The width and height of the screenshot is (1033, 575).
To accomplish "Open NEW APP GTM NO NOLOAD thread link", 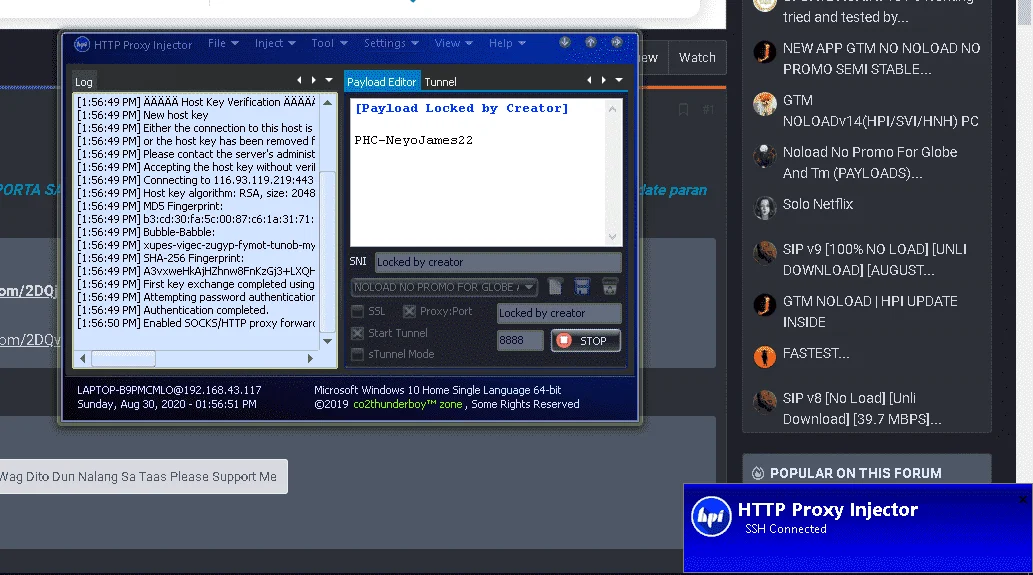I will (881, 59).
